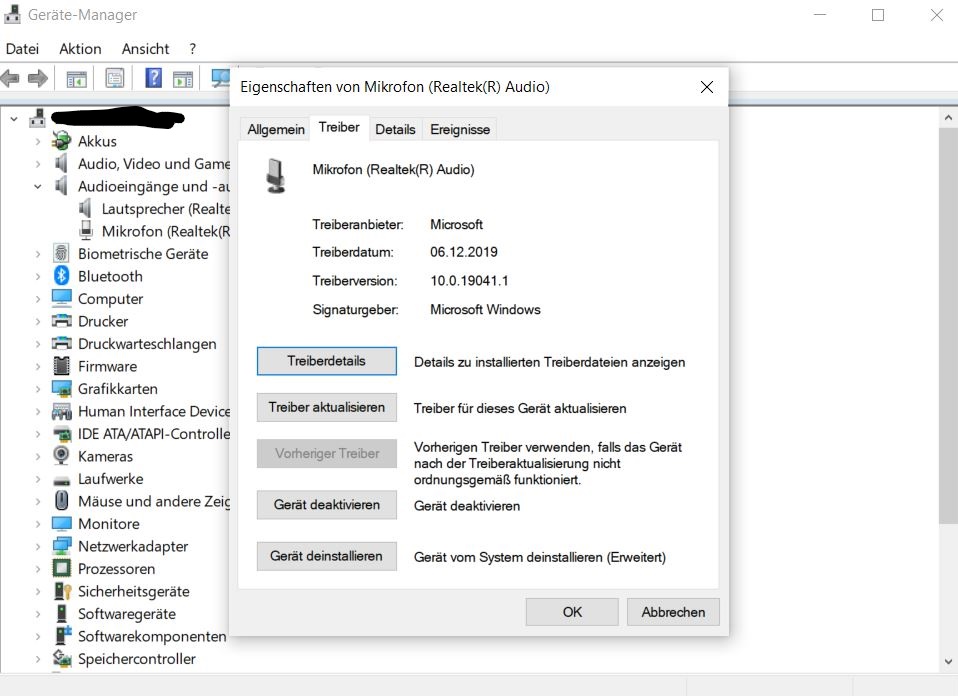958x696 pixels.
Task: Click the Drucker printer icon
Action: (x=62, y=321)
